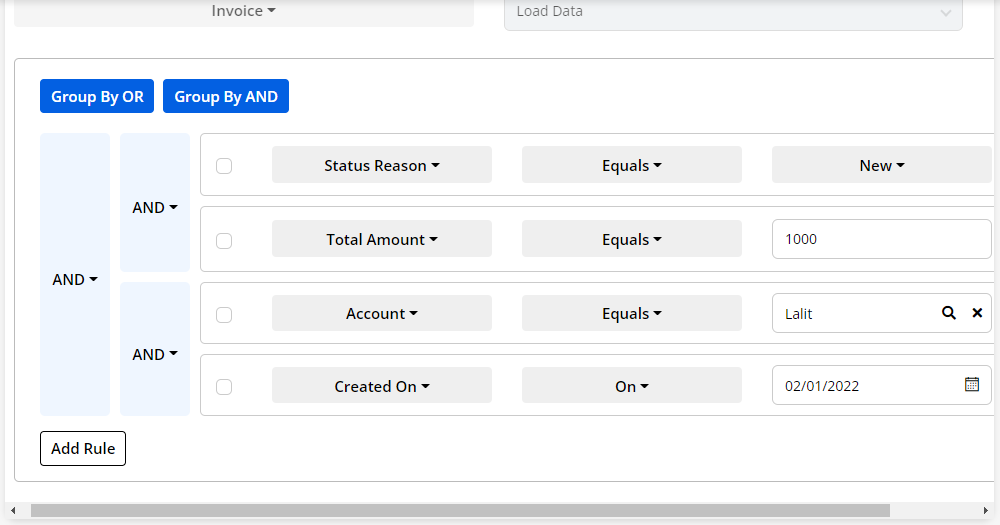
Task: Click the search icon in Account field
Action: [x=949, y=313]
